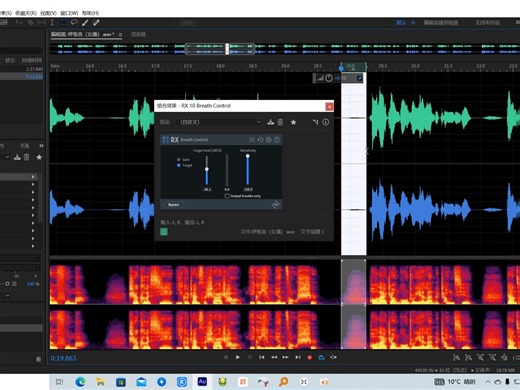Show hidden system tray icons
520x390 pixels.
click(488, 382)
